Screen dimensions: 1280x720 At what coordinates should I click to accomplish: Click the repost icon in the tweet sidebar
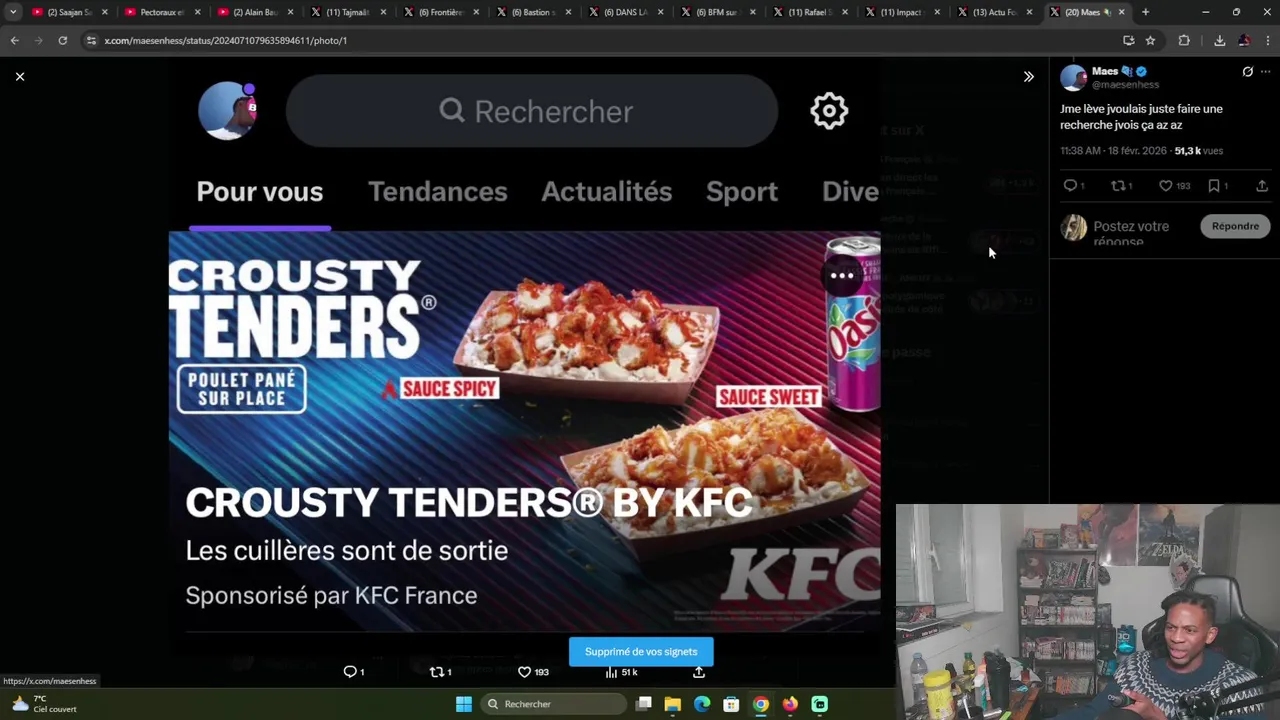(1118, 186)
